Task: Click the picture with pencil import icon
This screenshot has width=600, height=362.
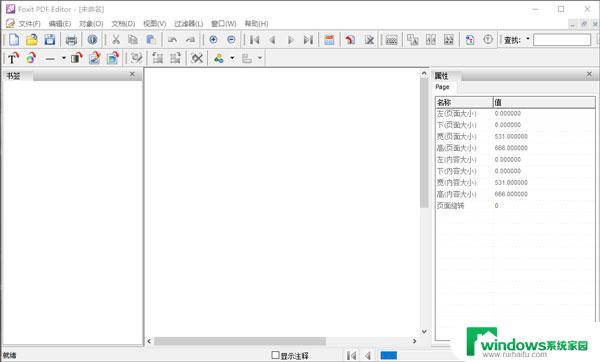Action: point(94,58)
